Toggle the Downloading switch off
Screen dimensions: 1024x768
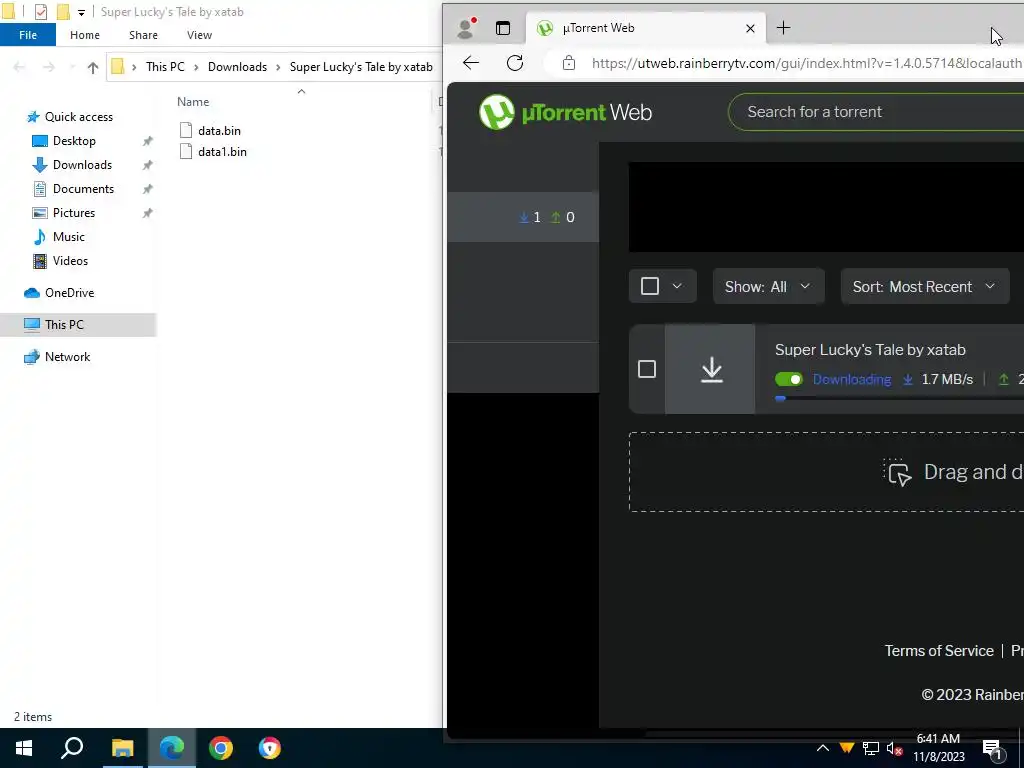[788, 379]
